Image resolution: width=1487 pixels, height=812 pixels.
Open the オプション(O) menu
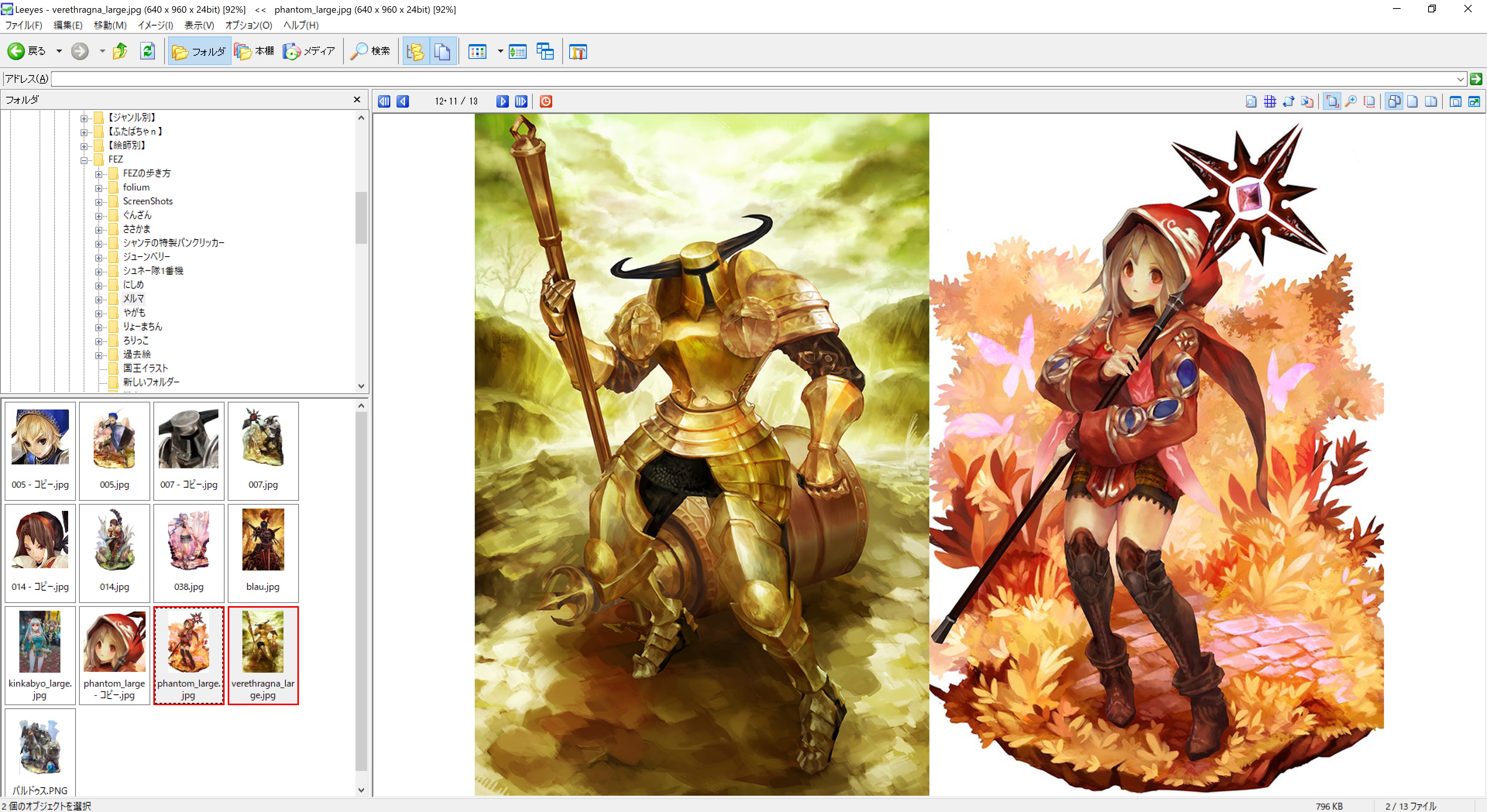tap(248, 26)
